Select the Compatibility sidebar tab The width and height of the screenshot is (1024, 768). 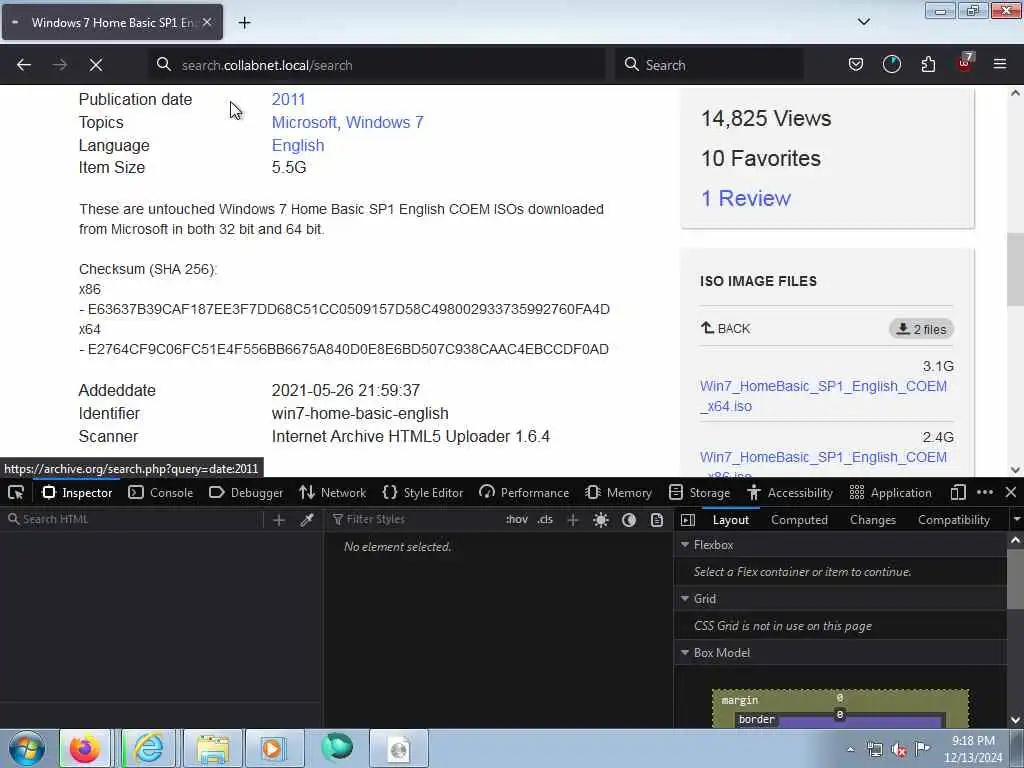pyautogui.click(x=953, y=520)
